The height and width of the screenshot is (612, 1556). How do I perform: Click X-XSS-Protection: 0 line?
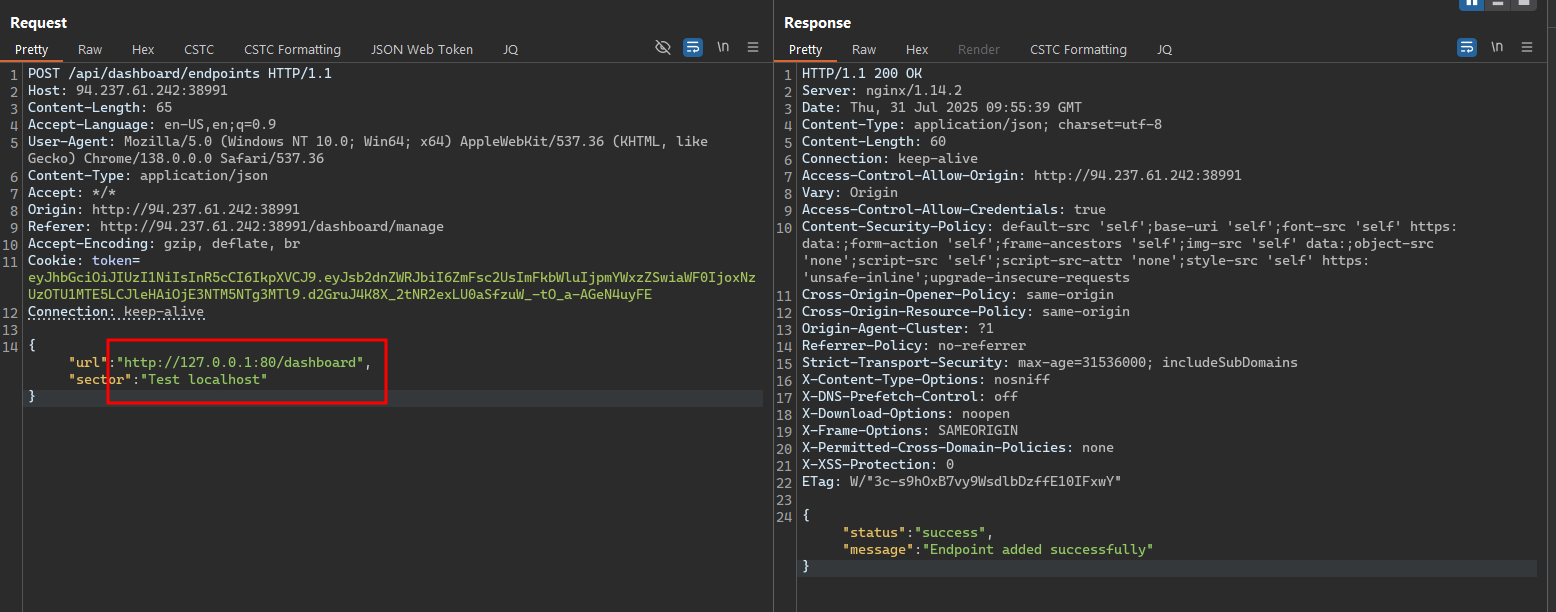(x=878, y=464)
